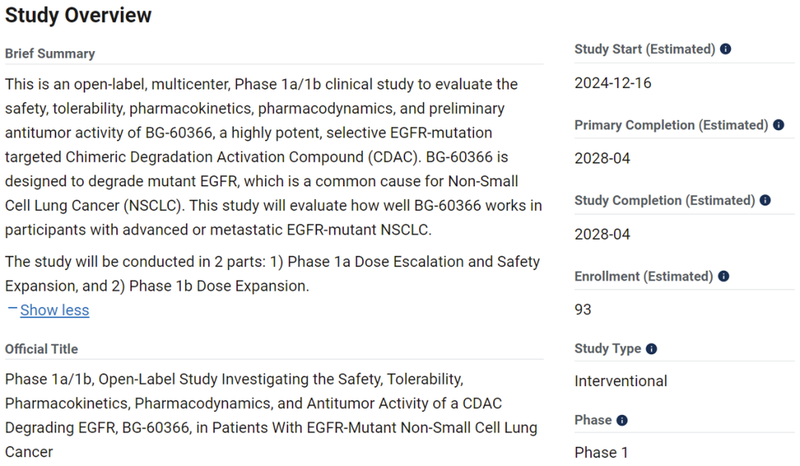This screenshot has width=800, height=466.
Task: Click info icon next to Study Completion (Estimated)
Action: click(x=766, y=200)
